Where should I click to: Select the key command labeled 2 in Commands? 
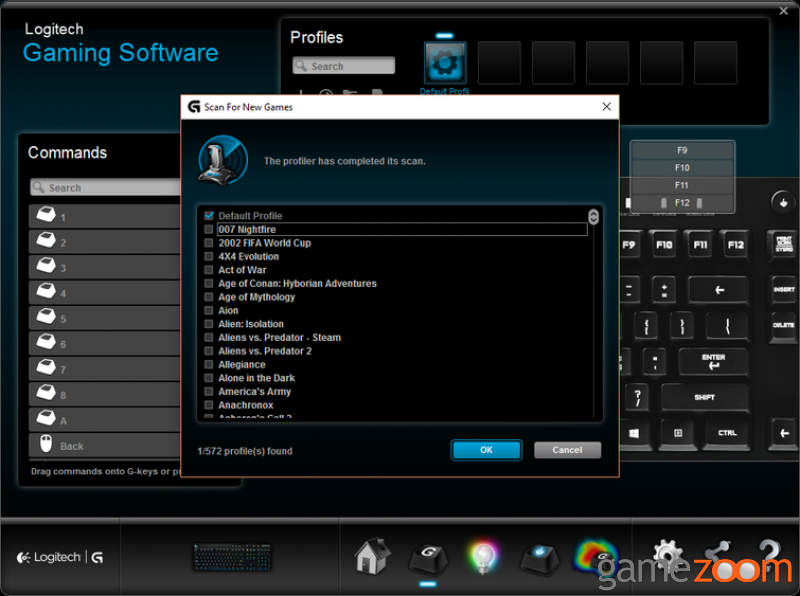pyautogui.click(x=105, y=242)
